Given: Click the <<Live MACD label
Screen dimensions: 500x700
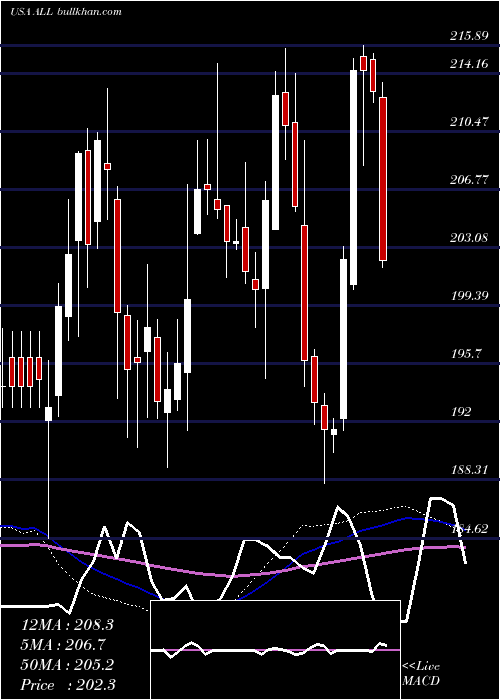Looking at the screenshot, I should pyautogui.click(x=421, y=674).
